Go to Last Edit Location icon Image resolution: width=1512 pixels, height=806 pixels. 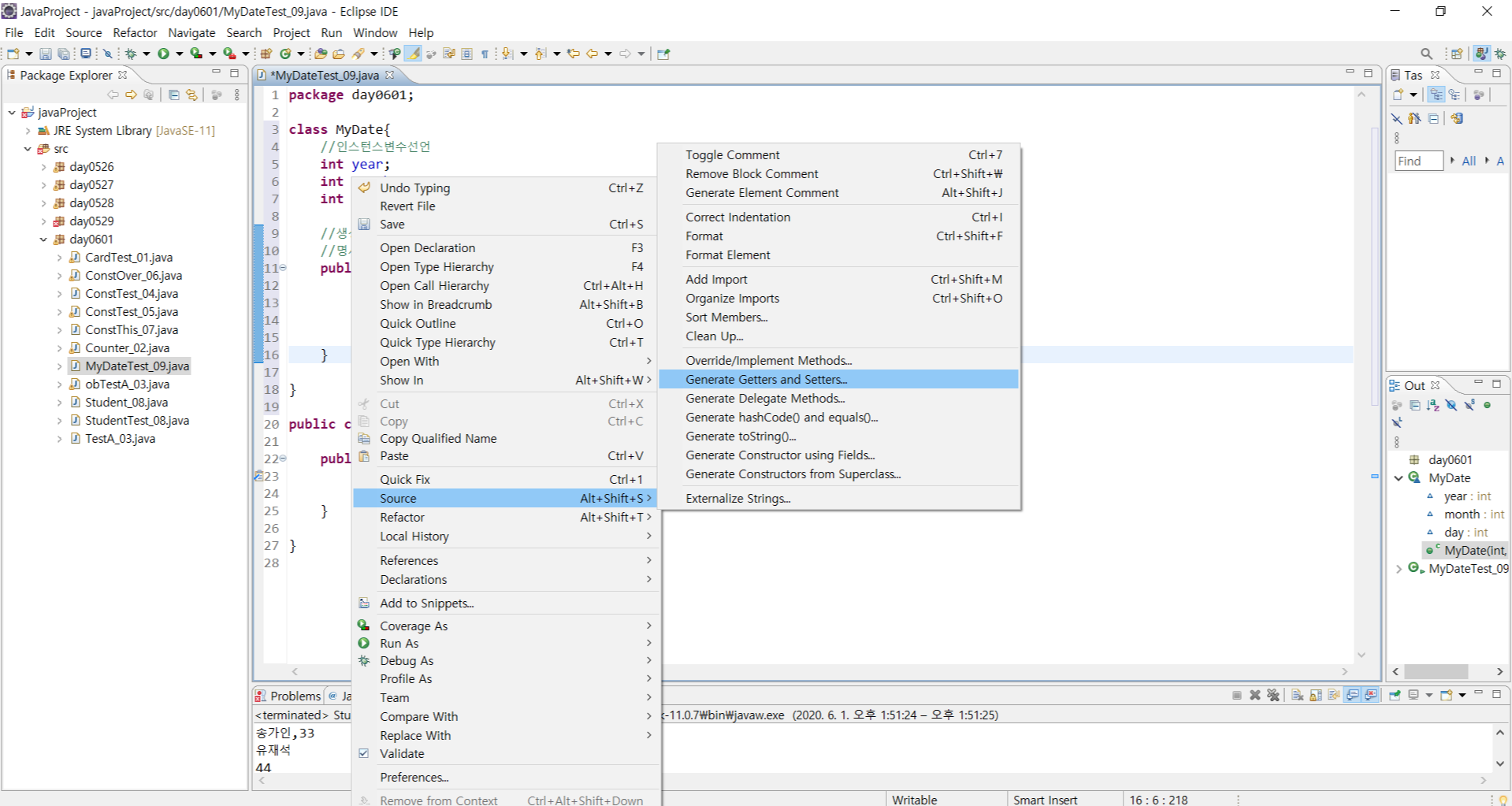coord(574,54)
